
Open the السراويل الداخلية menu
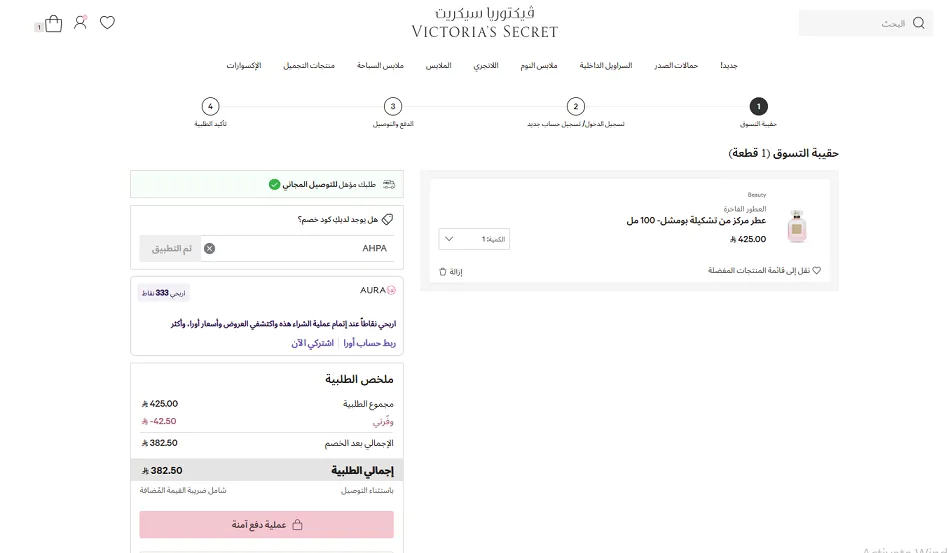606,65
